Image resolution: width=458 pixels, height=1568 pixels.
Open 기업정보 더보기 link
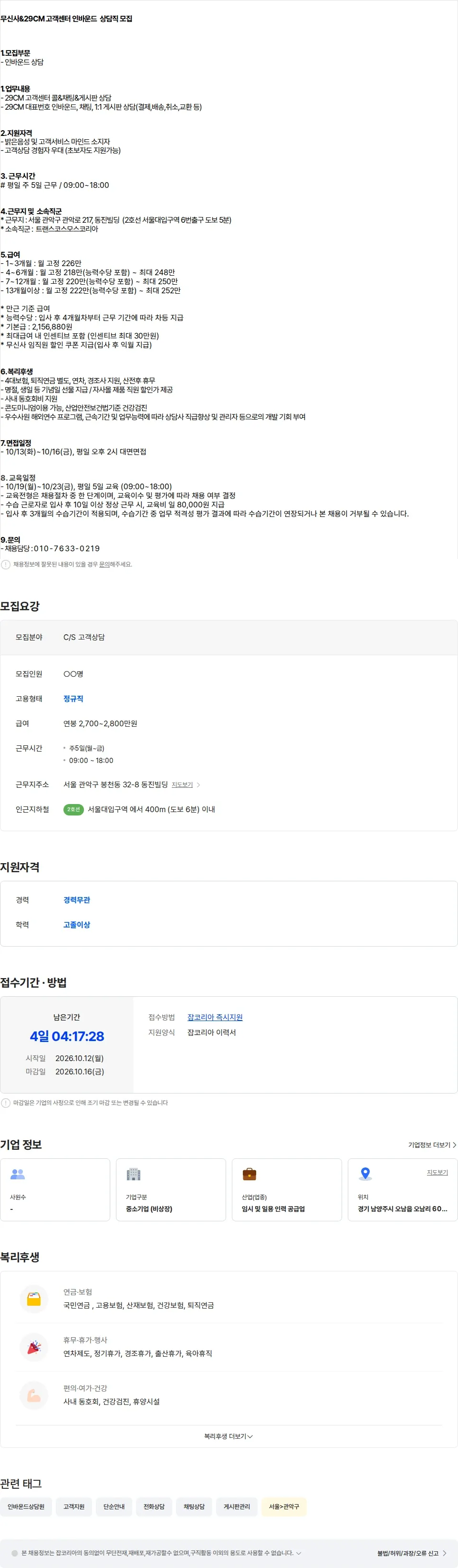pos(432,1145)
